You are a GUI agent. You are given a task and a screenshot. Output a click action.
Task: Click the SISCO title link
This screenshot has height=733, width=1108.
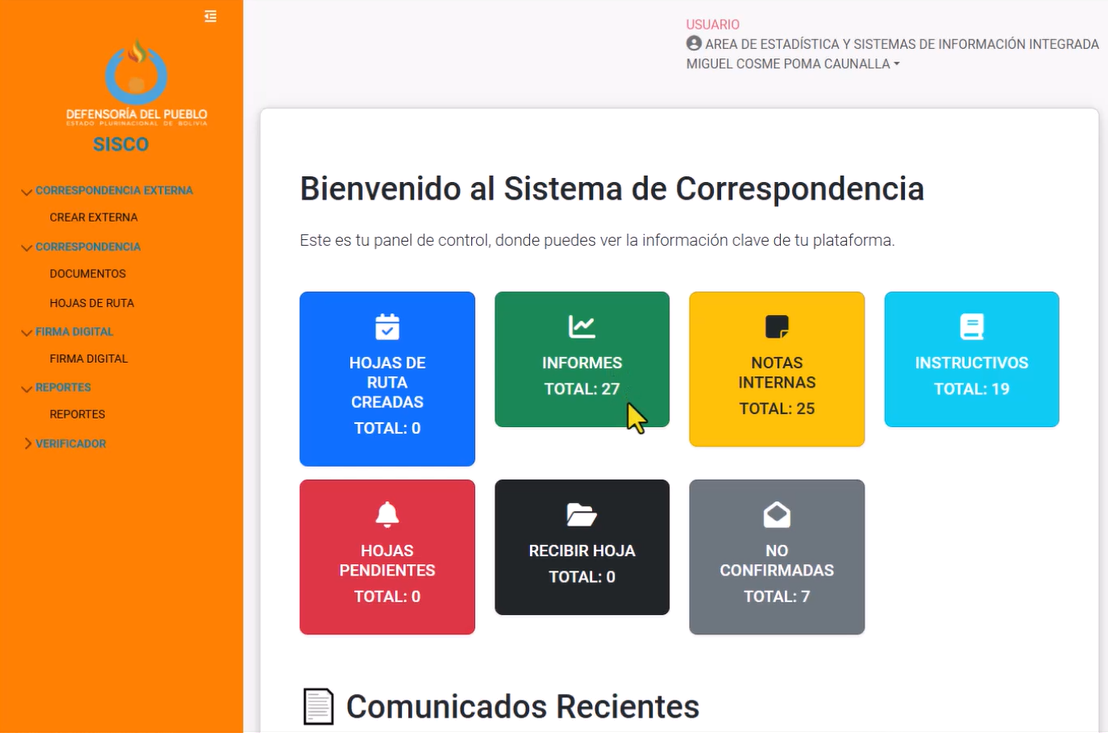pyautogui.click(x=121, y=144)
